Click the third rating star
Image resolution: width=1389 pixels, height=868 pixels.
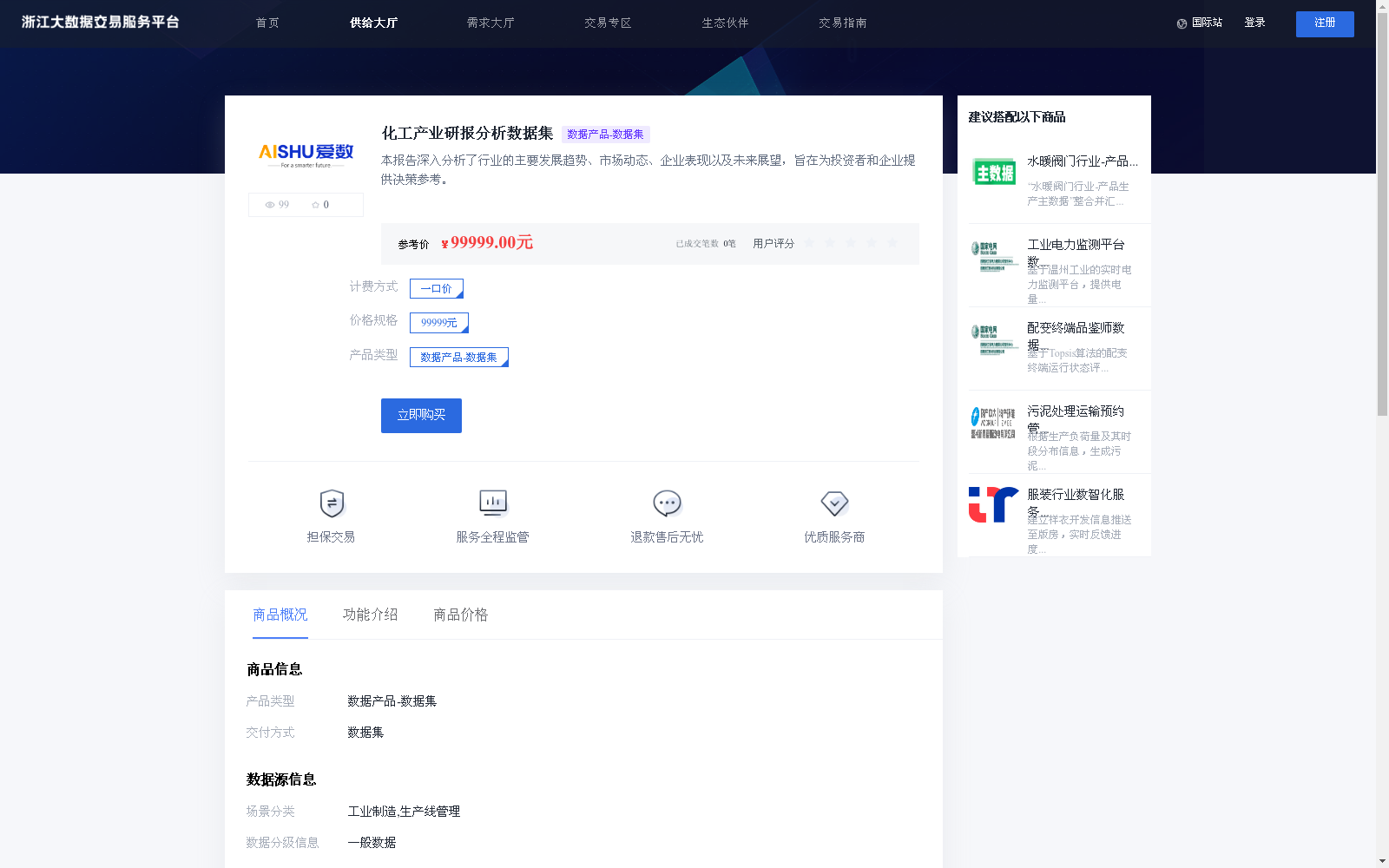[x=851, y=243]
